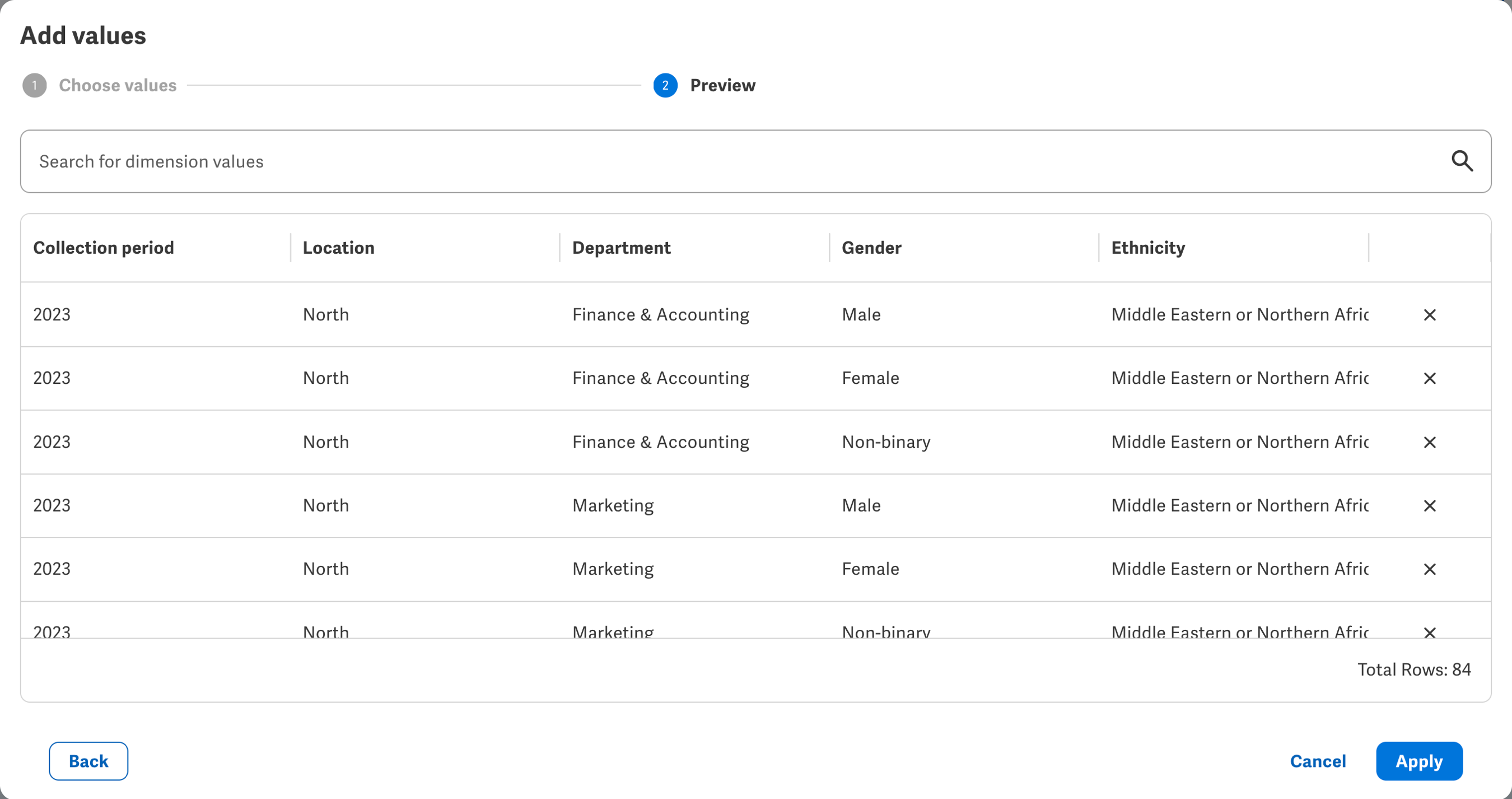1512x799 pixels.
Task: Click the Location column header
Action: tap(338, 248)
